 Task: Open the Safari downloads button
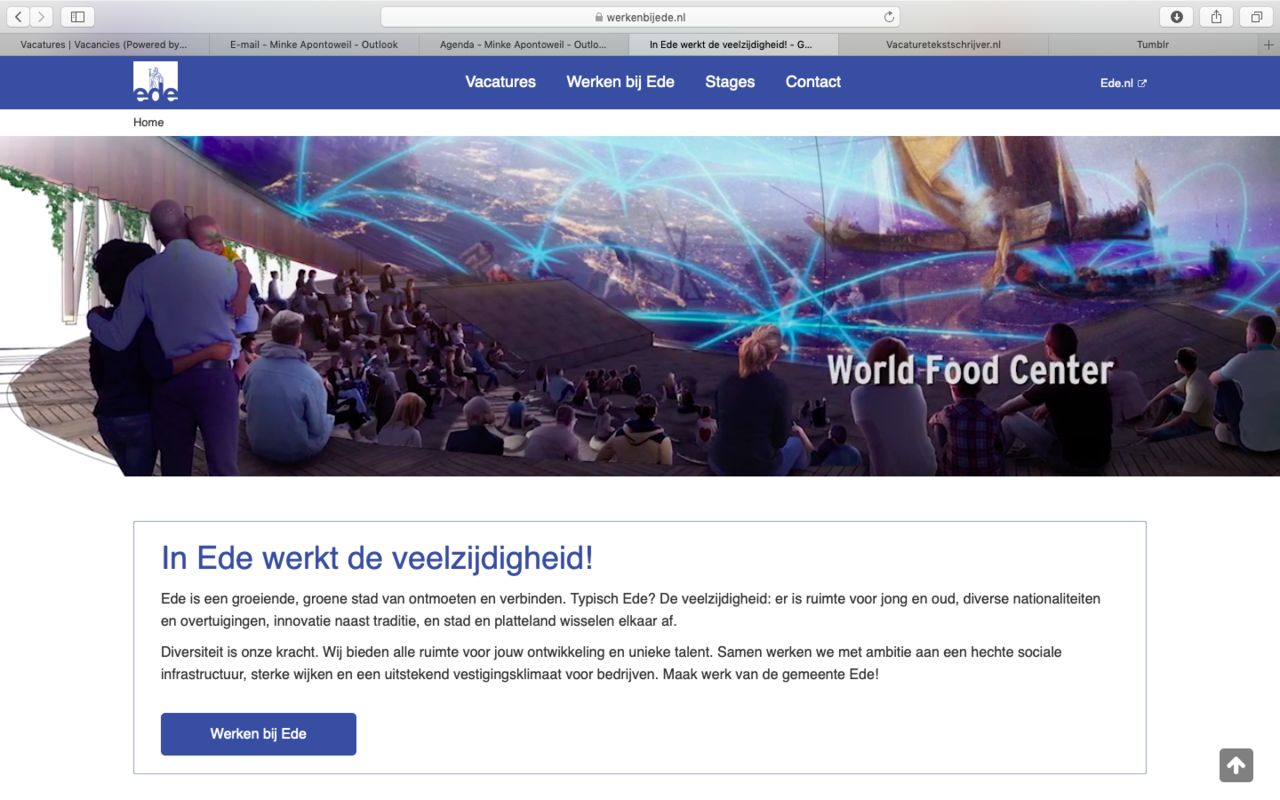pyautogui.click(x=1176, y=17)
